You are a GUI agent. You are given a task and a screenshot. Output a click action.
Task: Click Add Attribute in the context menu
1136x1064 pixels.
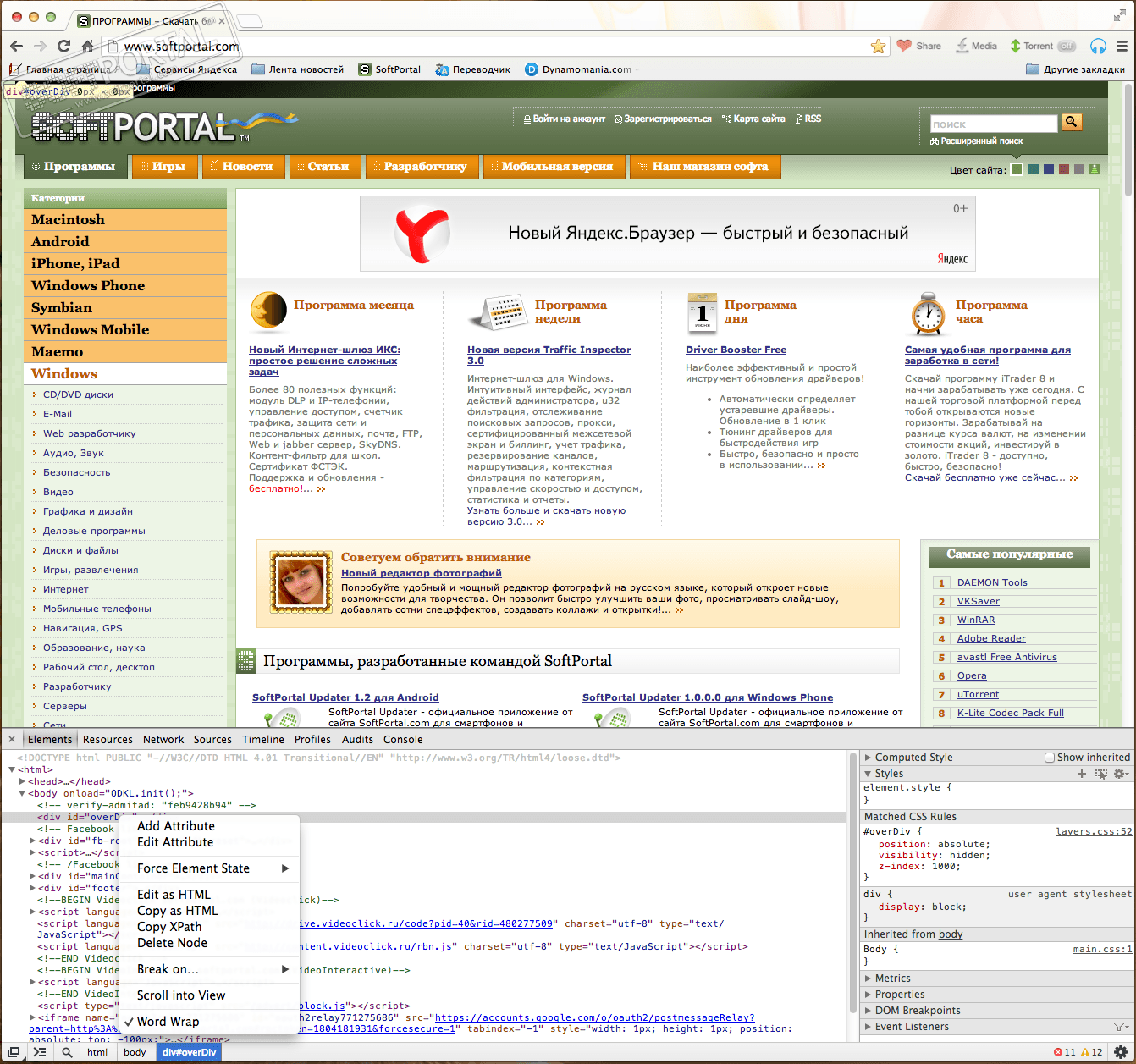176,826
